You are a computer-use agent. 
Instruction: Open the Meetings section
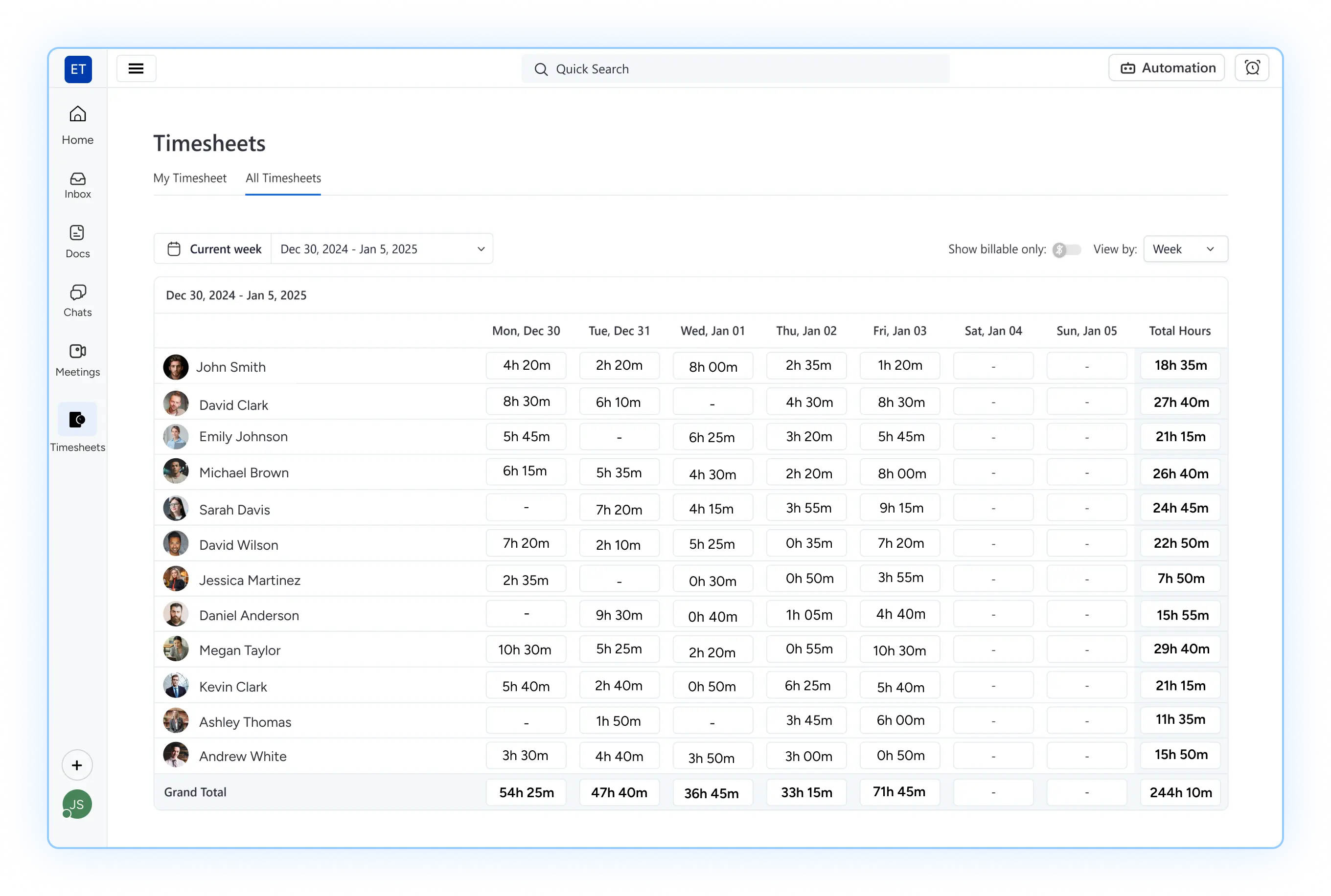tap(77, 359)
